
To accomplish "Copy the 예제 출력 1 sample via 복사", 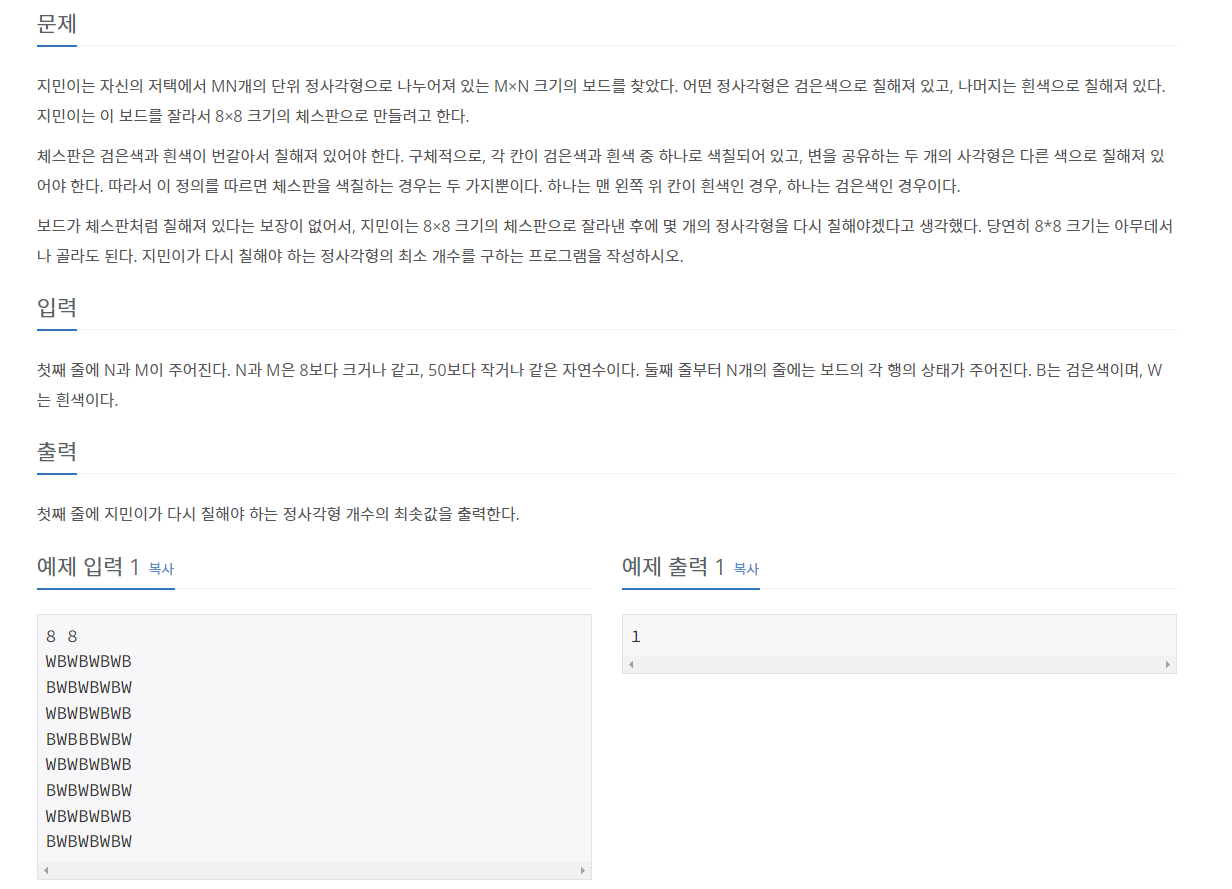I will tap(746, 568).
